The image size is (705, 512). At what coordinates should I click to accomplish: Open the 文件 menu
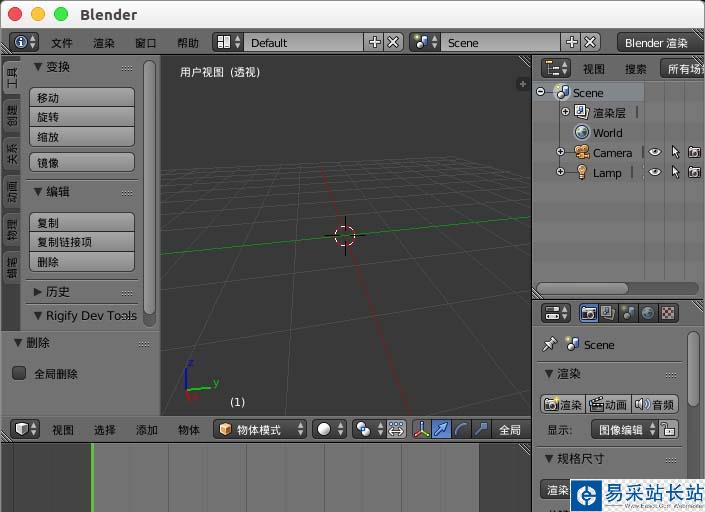pyautogui.click(x=62, y=43)
